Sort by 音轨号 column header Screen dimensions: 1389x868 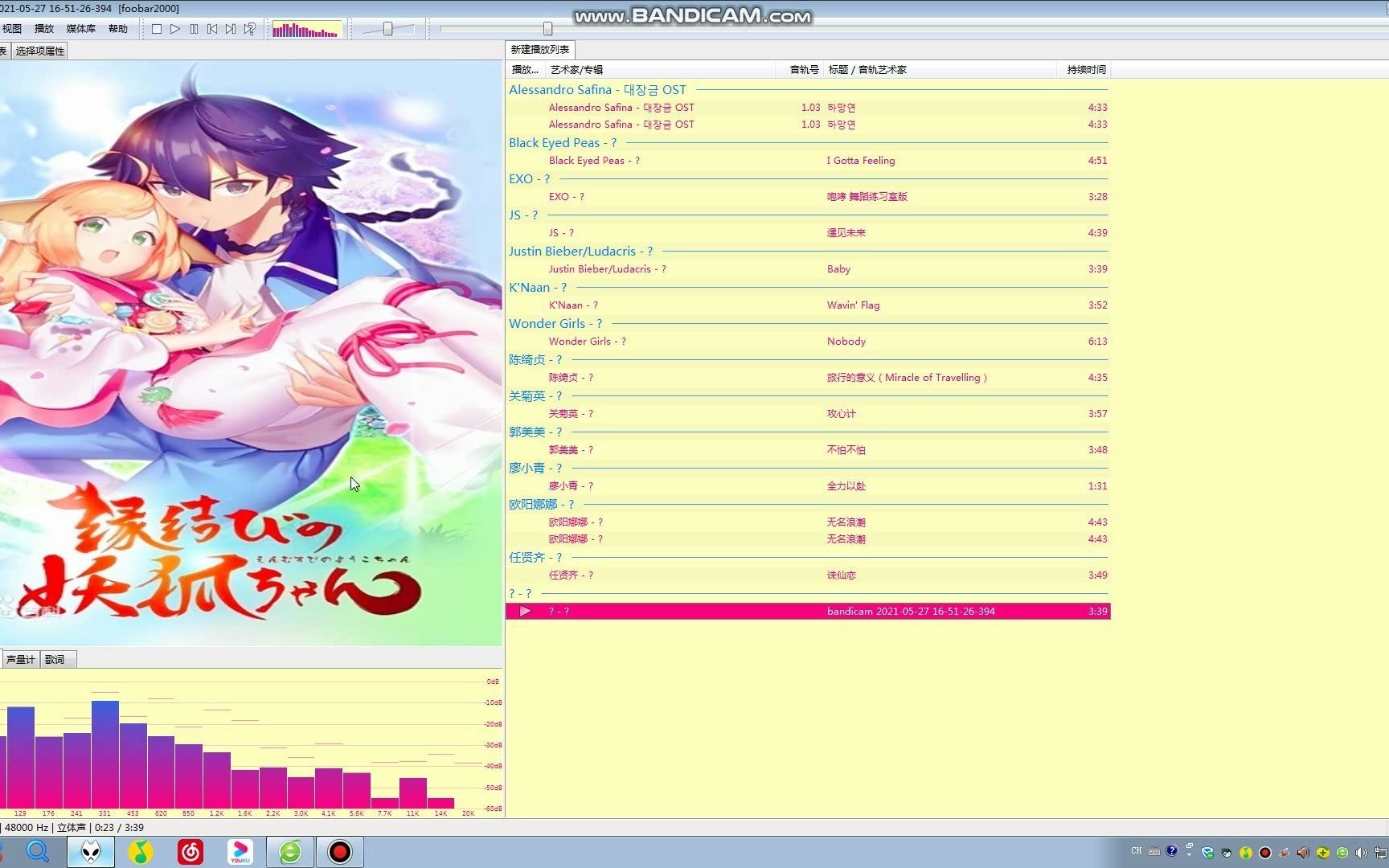click(800, 70)
